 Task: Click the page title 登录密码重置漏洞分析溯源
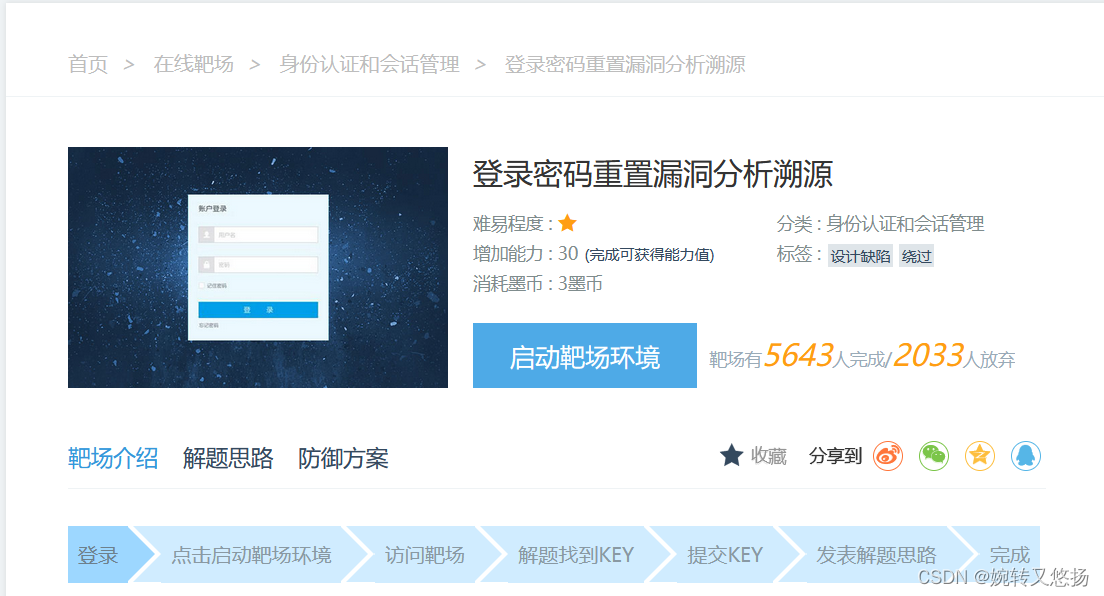653,174
